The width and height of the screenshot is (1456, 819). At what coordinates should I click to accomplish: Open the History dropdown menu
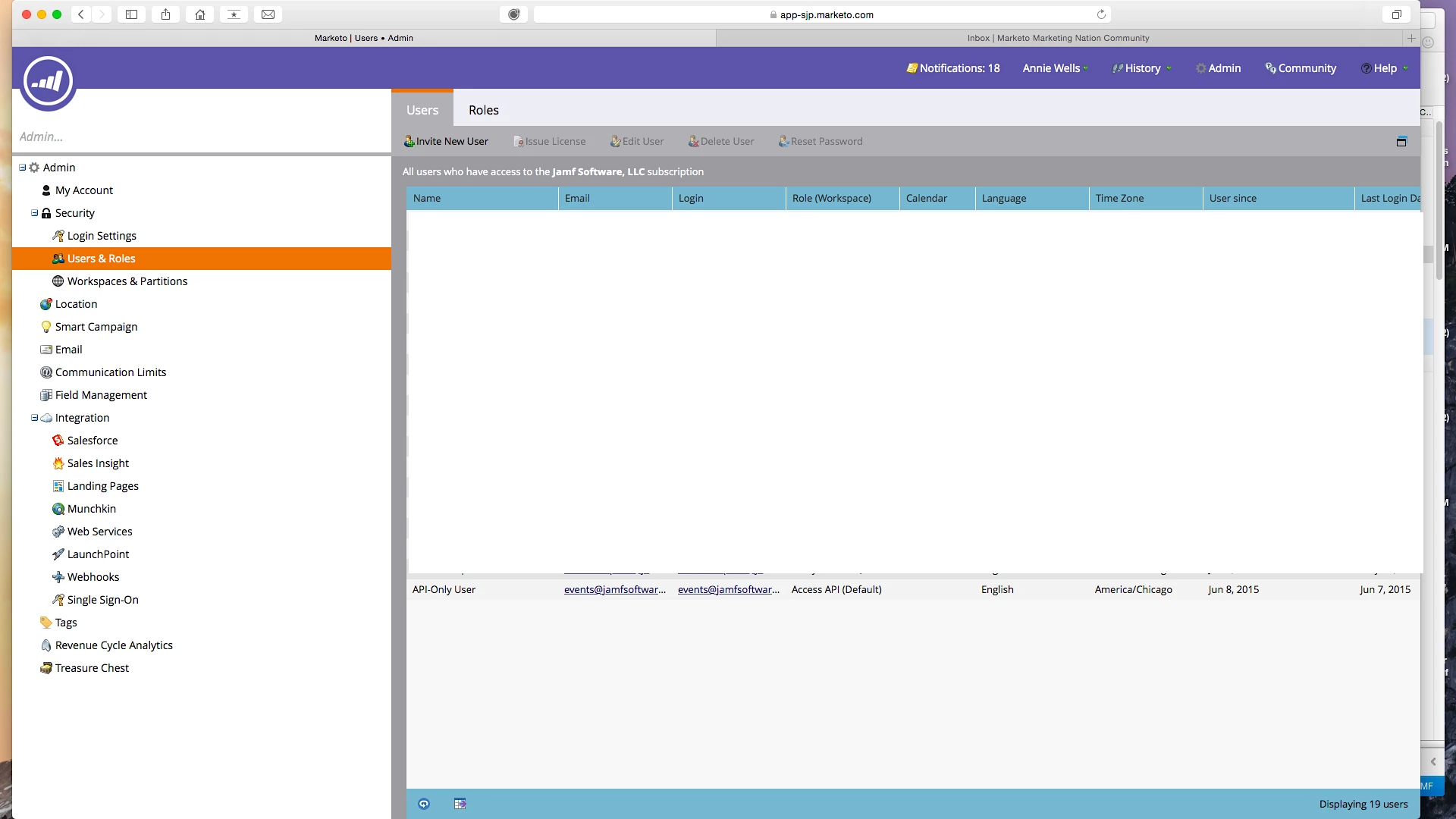(x=1143, y=68)
